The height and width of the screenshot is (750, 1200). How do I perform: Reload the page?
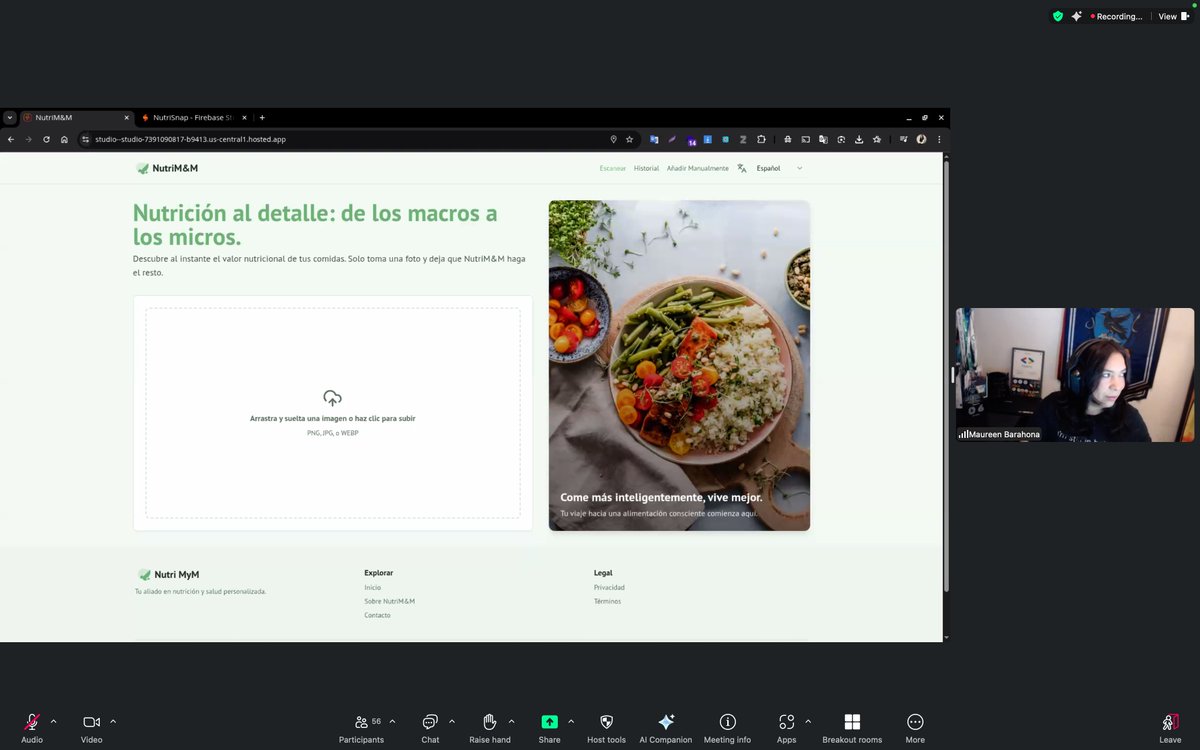46,139
